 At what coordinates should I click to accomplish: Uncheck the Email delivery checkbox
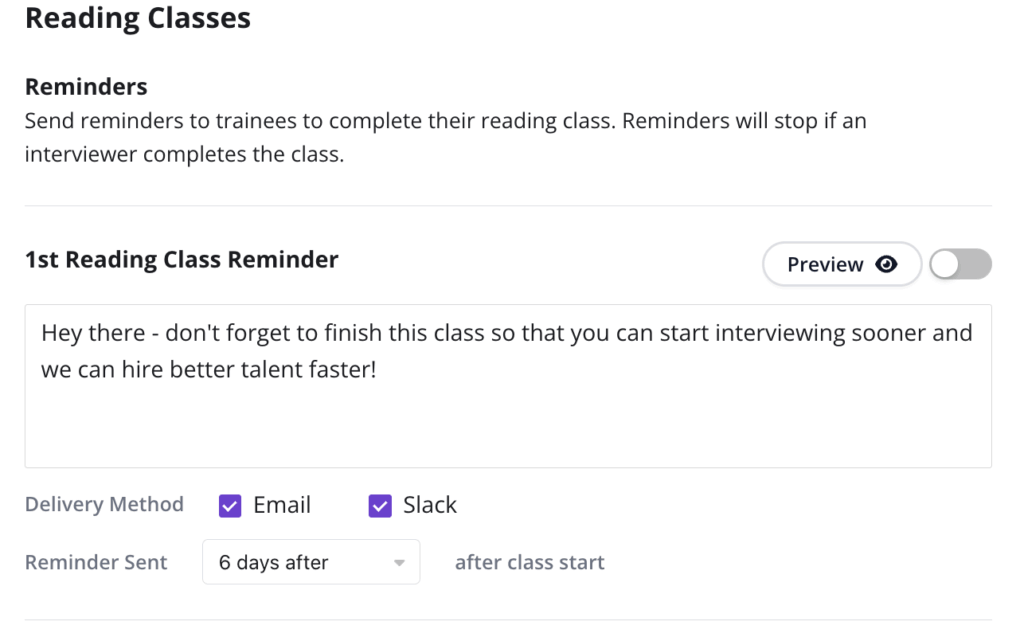tap(230, 505)
